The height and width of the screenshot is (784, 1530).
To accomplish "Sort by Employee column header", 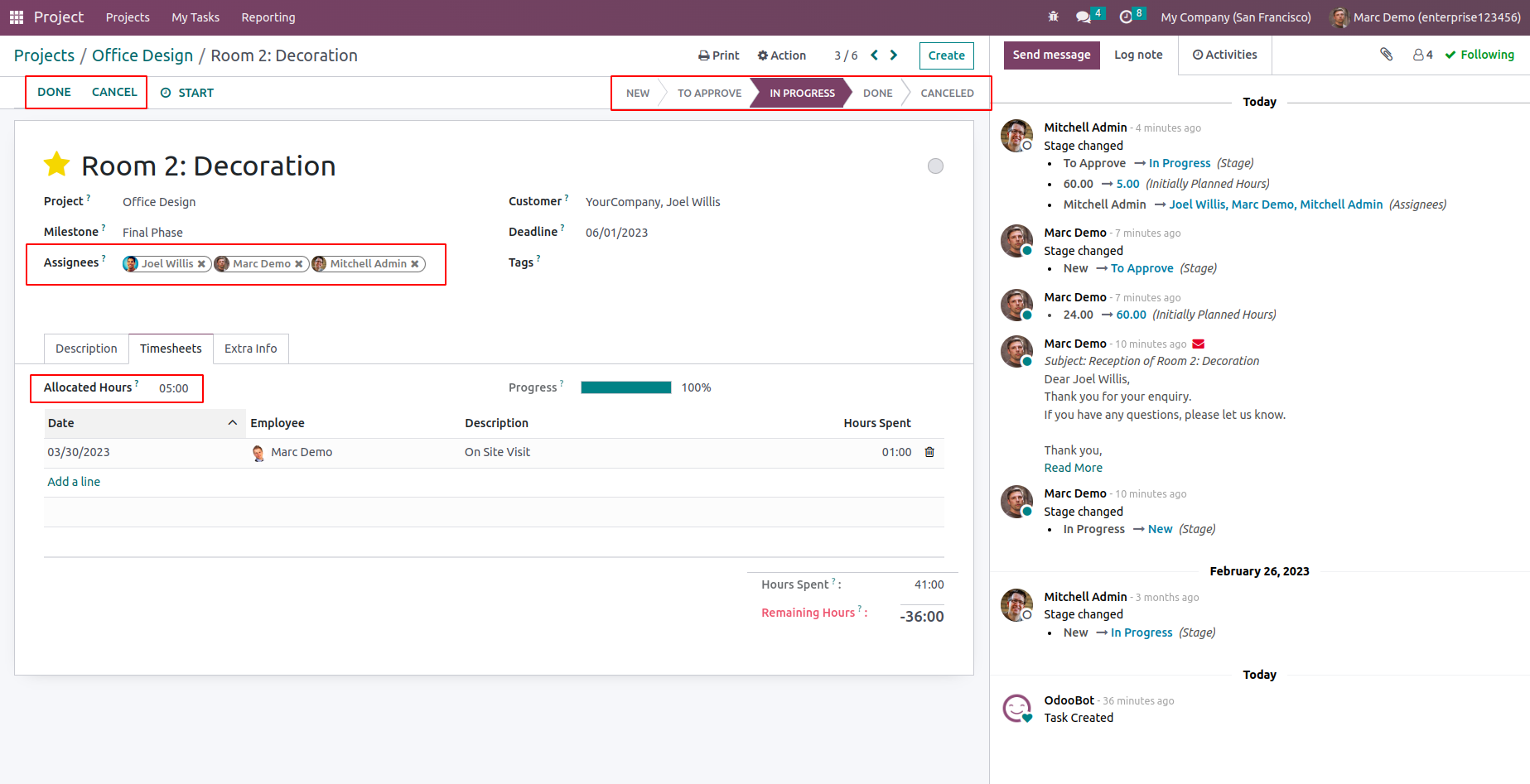I will [x=278, y=423].
